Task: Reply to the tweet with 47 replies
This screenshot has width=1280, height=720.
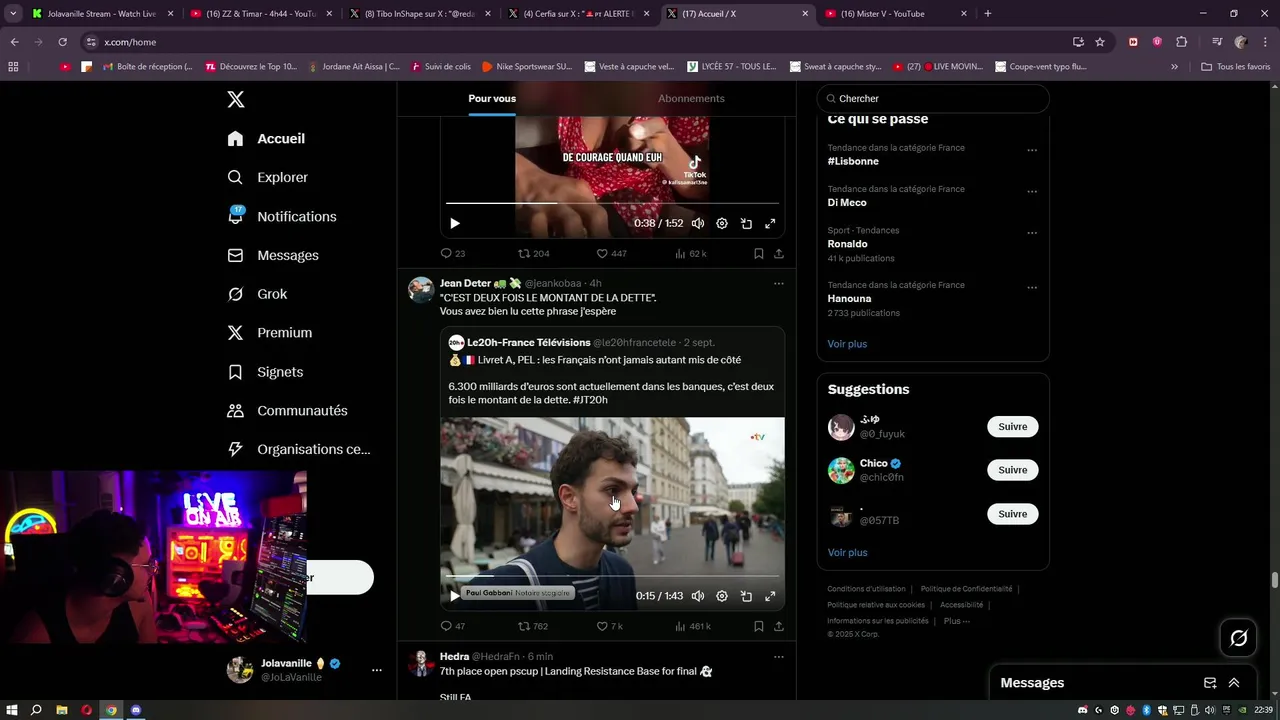Action: click(452, 627)
